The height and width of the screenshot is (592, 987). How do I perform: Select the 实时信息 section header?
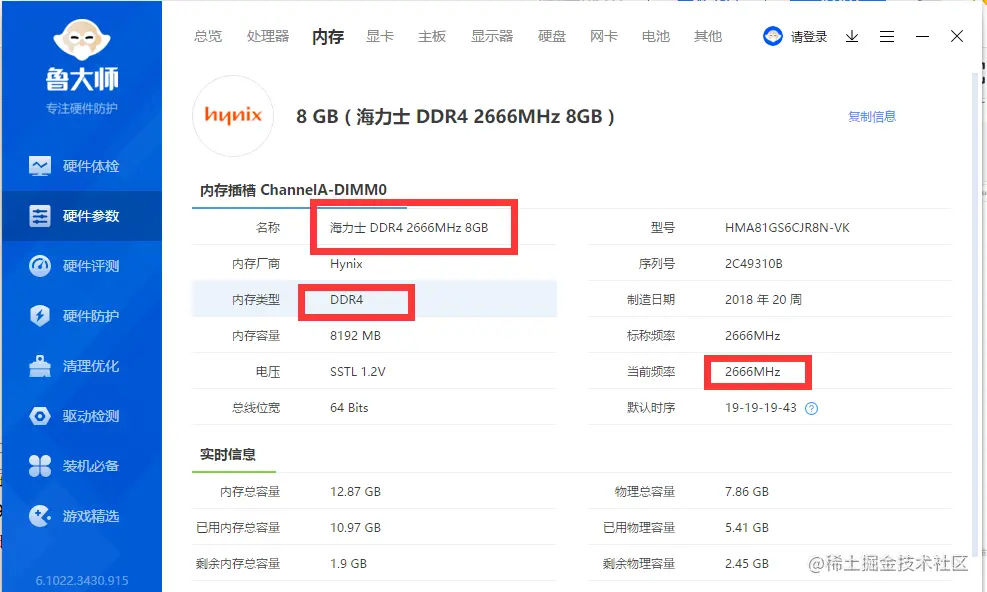point(228,455)
